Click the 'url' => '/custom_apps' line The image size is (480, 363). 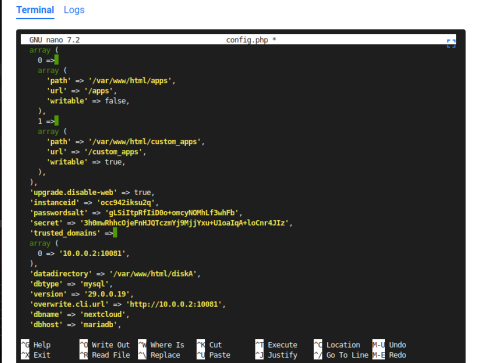(96, 152)
